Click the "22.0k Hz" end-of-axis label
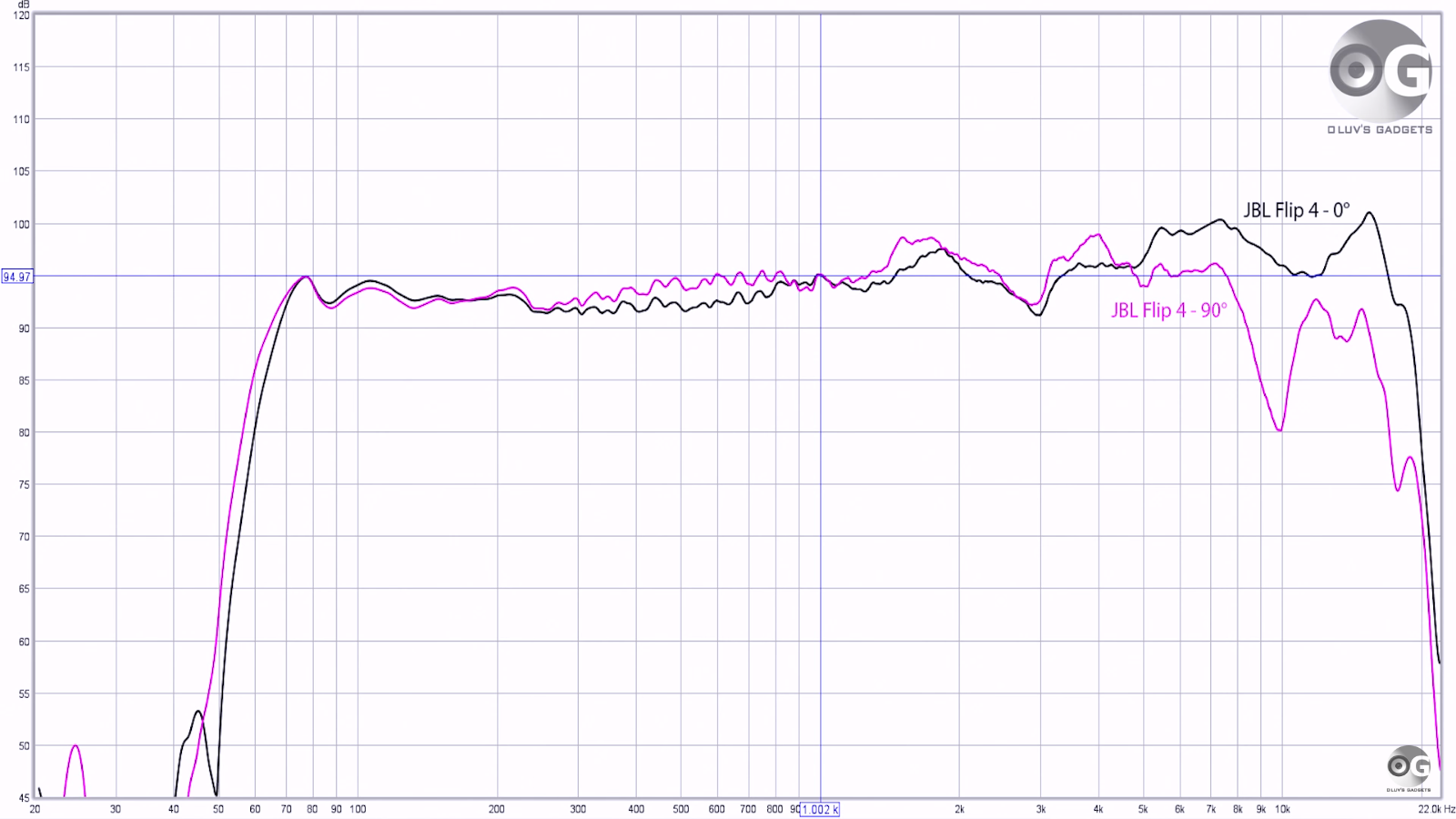The image size is (1456, 819). click(1436, 809)
